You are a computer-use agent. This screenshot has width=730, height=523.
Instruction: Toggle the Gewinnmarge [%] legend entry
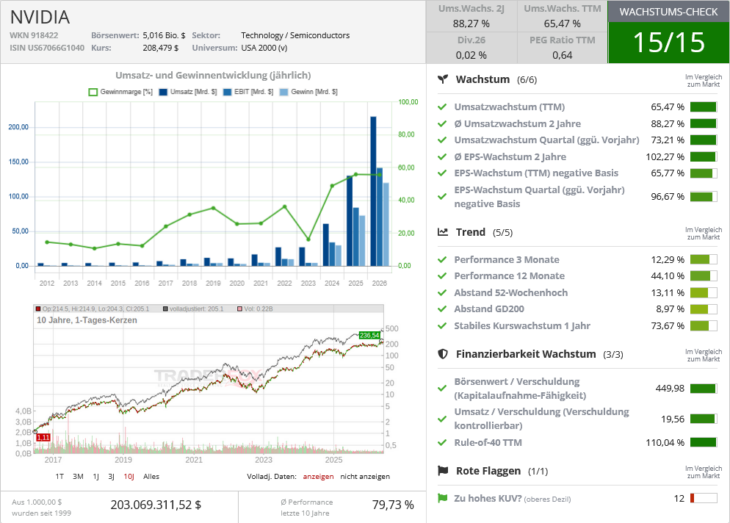(x=121, y=92)
